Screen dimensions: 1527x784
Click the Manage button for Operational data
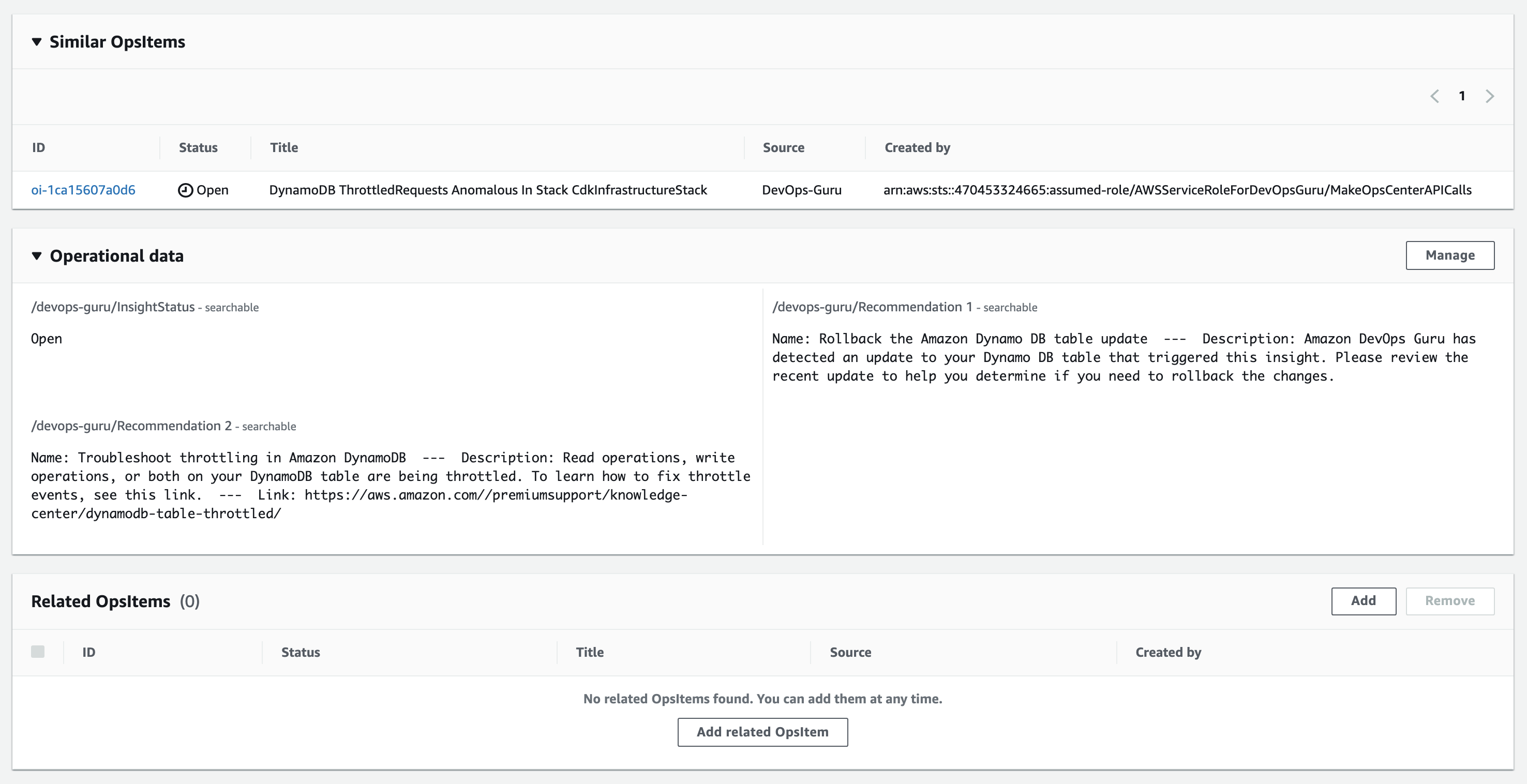(x=1449, y=255)
